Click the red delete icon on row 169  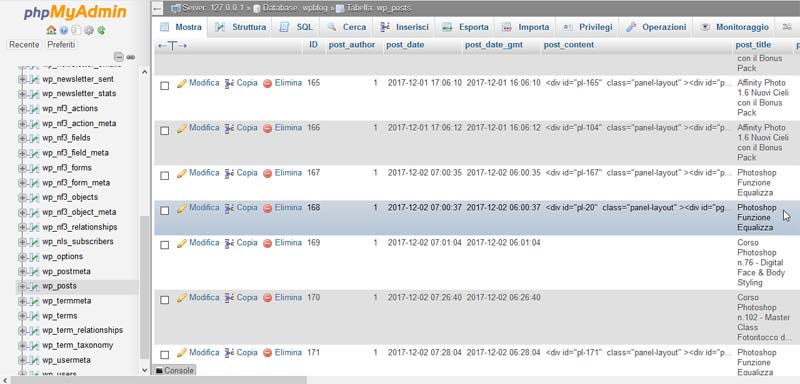tap(267, 243)
